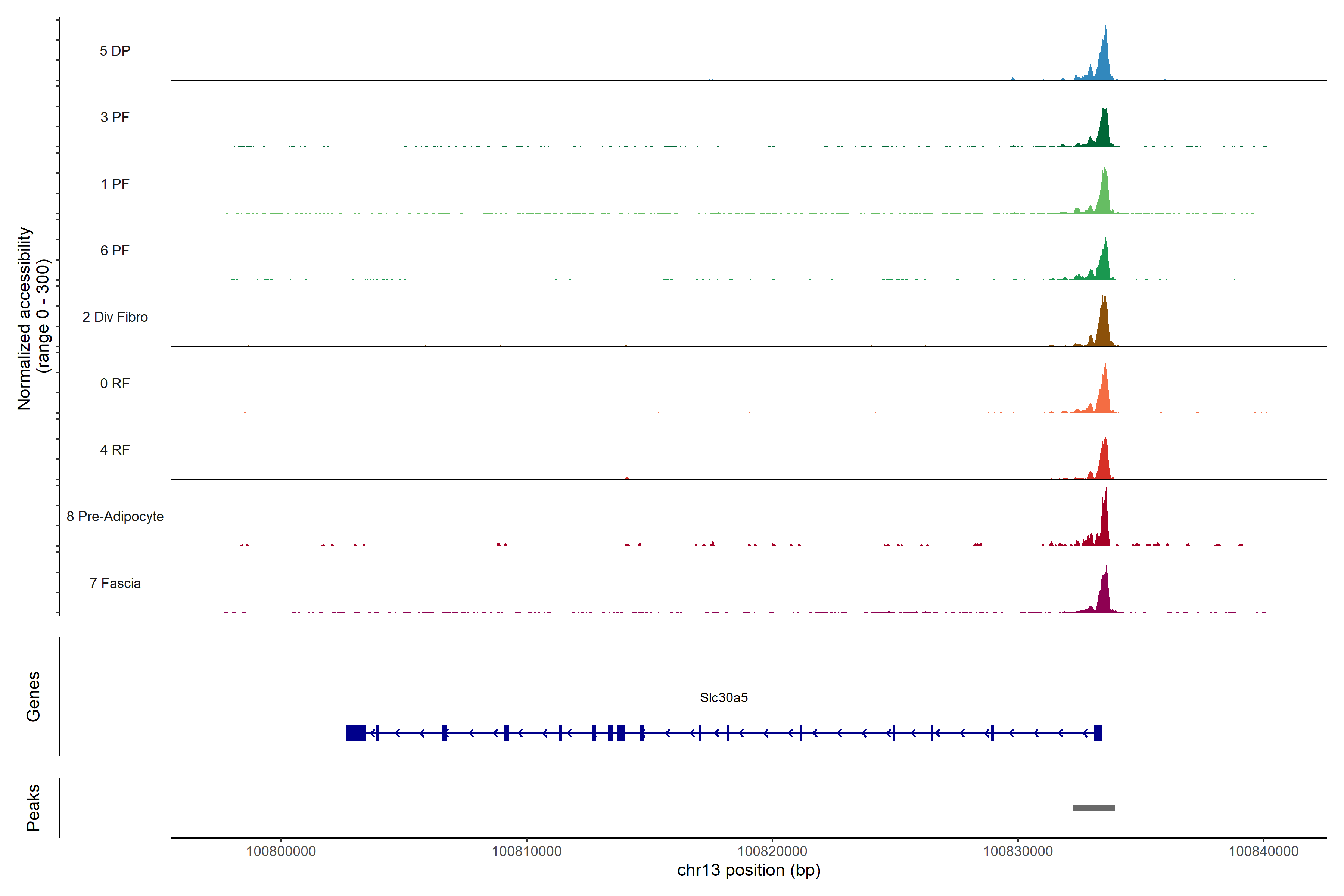The width and height of the screenshot is (1344, 896).
Task: Click the 100820000 axis tick label
Action: [772, 851]
